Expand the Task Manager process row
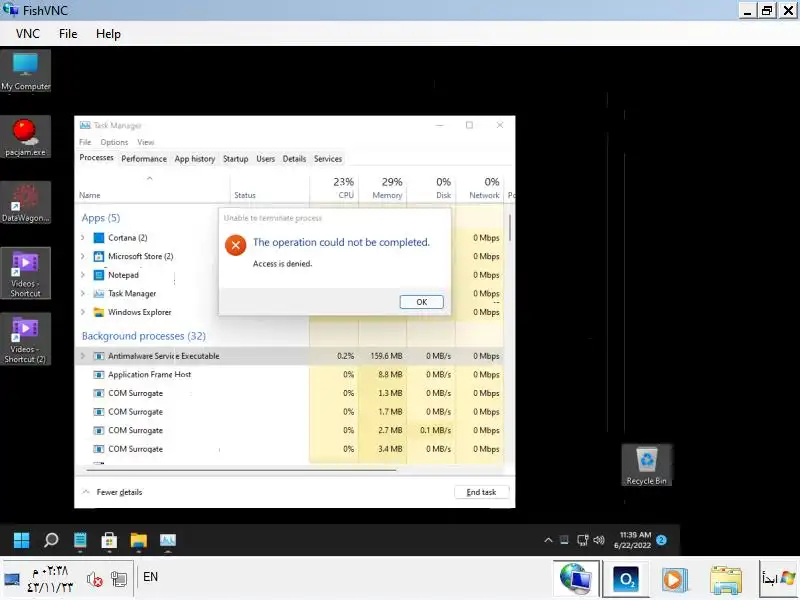The height and width of the screenshot is (600, 800). [83, 293]
